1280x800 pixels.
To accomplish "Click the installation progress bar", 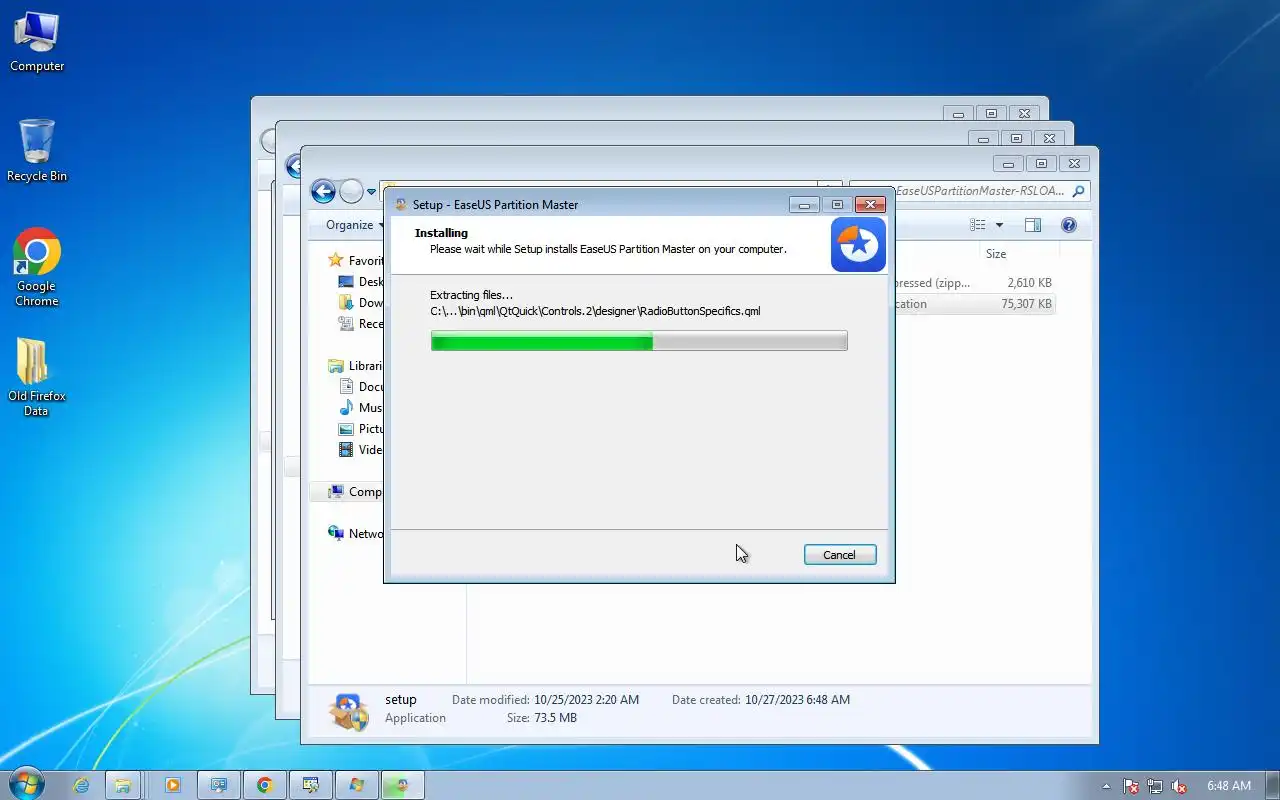I will tap(639, 341).
